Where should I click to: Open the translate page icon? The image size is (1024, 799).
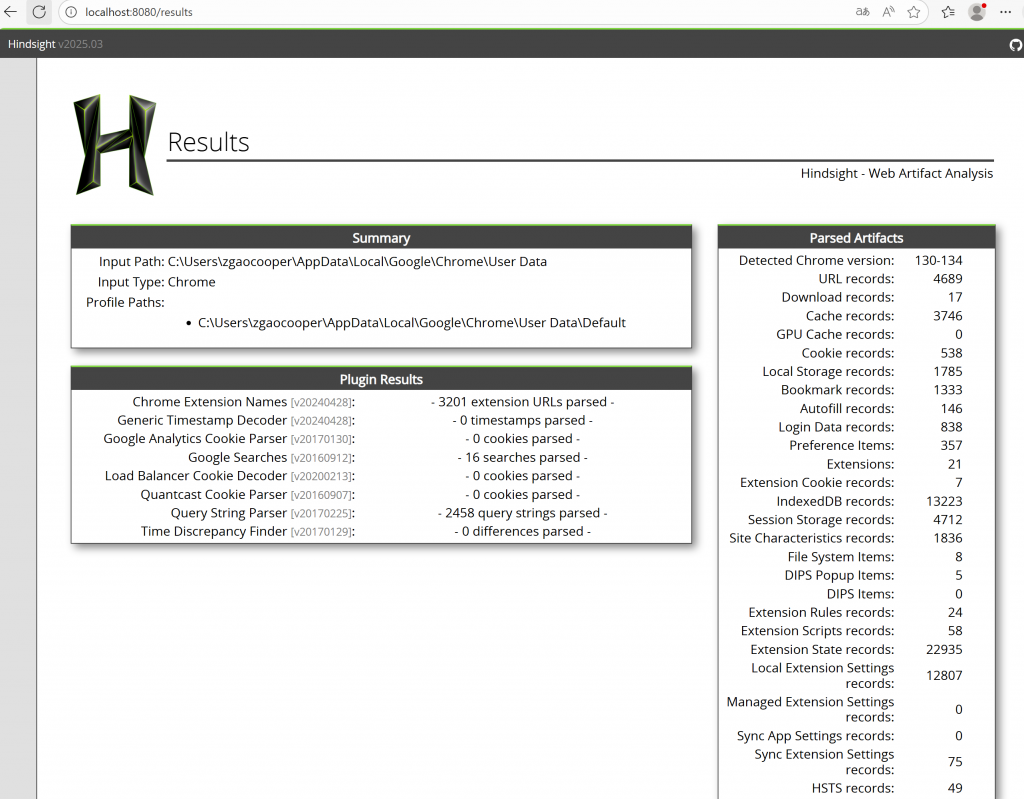pos(862,12)
